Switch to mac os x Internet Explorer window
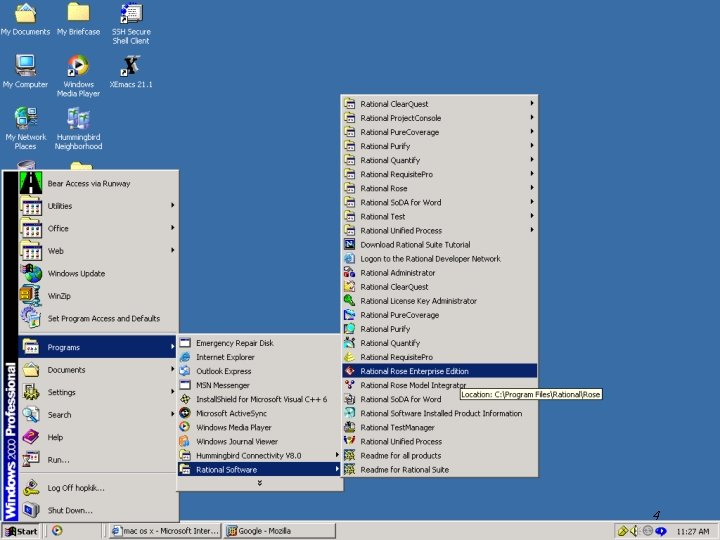The image size is (720, 540). [x=166, y=531]
